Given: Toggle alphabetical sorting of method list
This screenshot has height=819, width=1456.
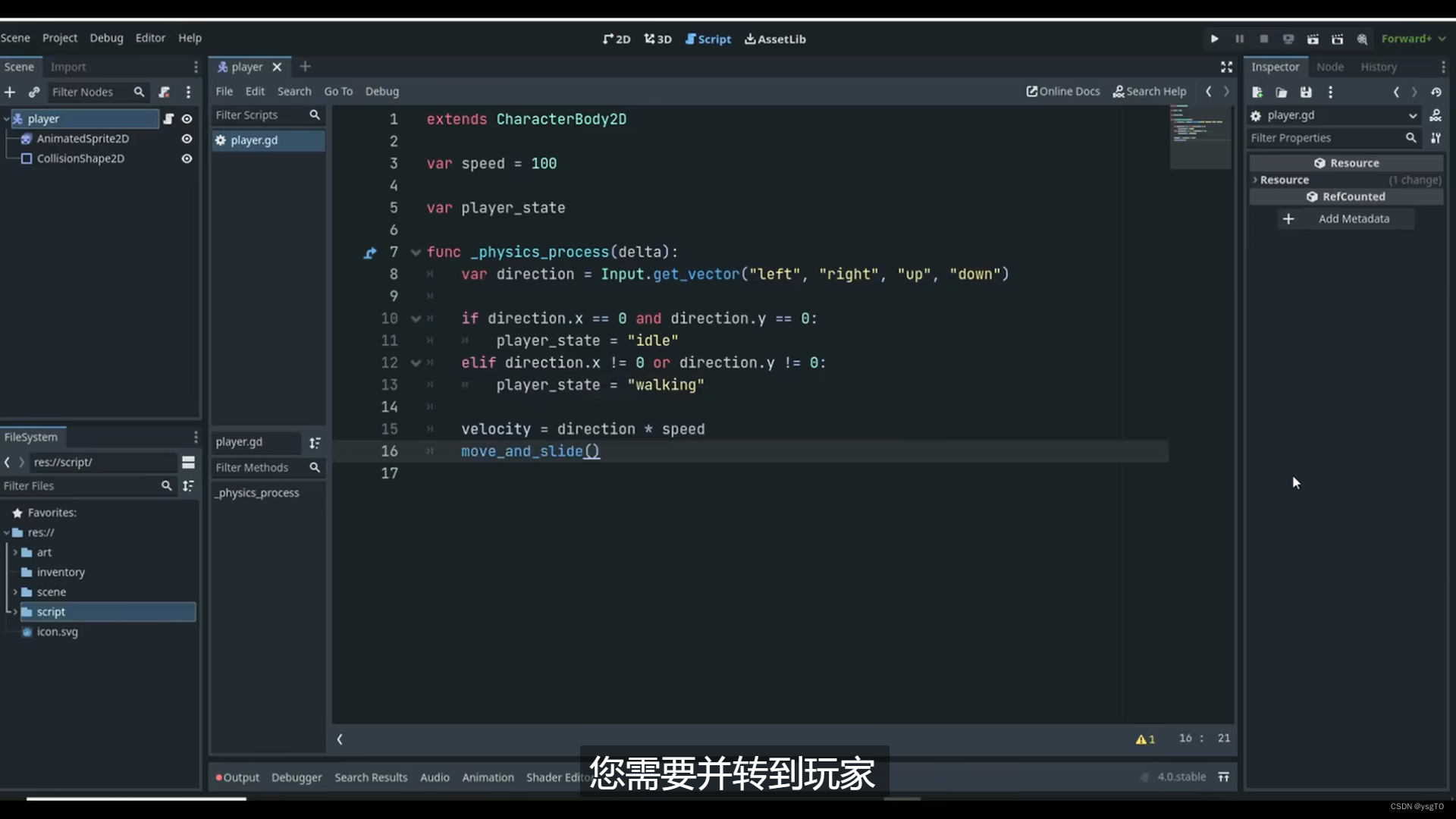Looking at the screenshot, I should pyautogui.click(x=315, y=442).
